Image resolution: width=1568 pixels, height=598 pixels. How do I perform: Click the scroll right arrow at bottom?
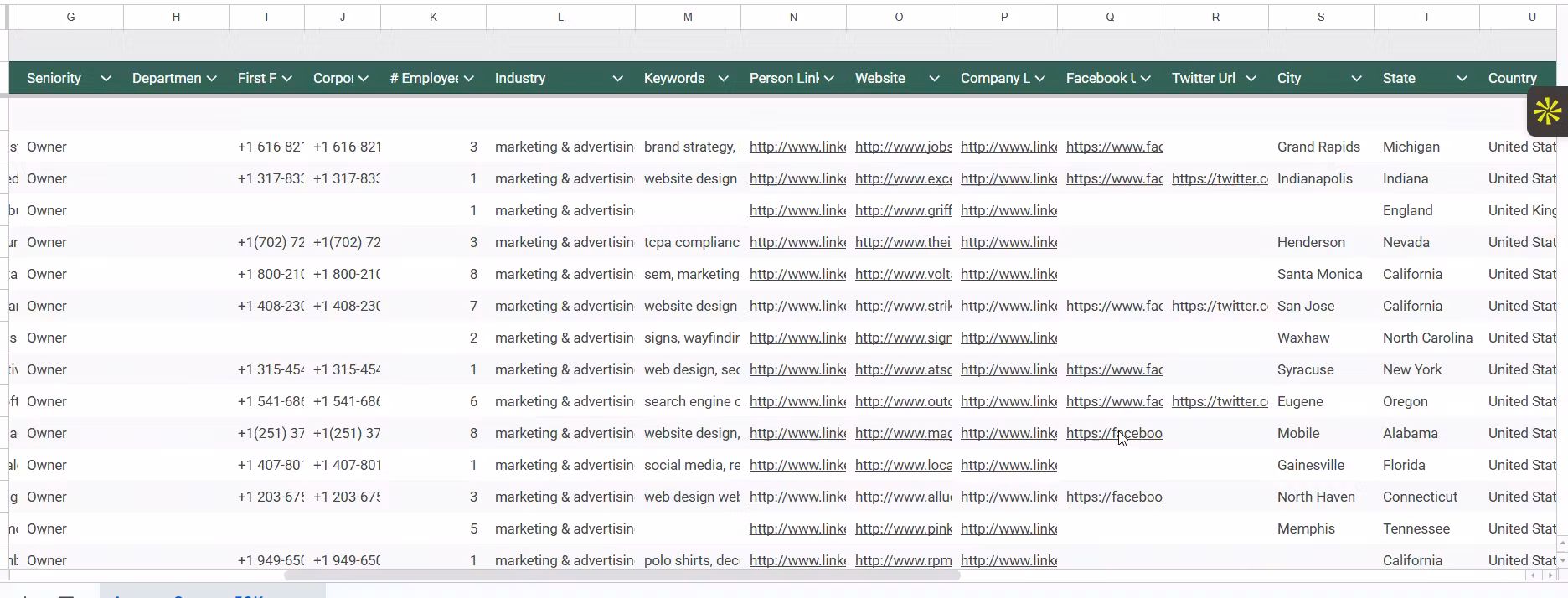pos(1550,575)
